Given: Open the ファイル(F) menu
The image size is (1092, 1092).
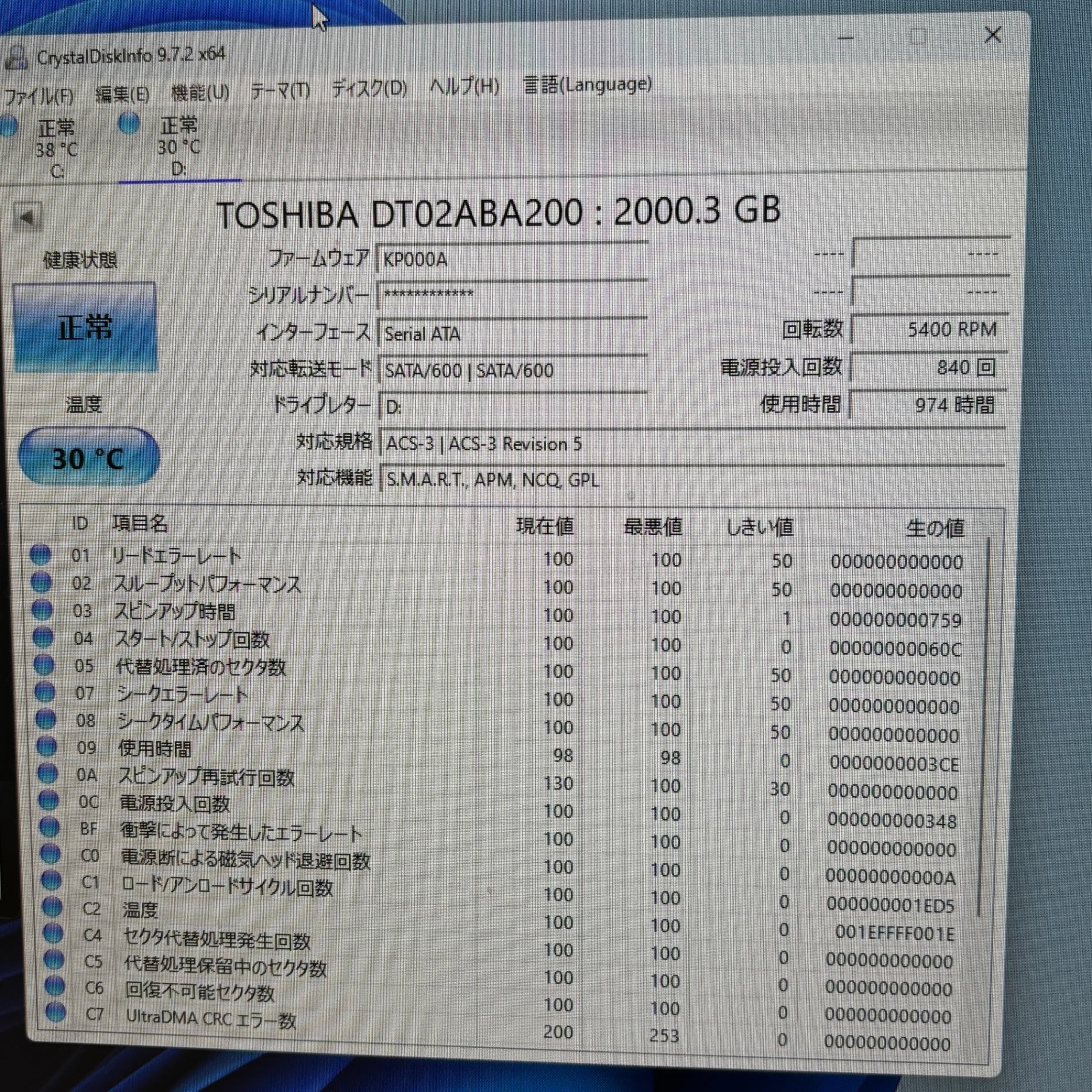Looking at the screenshot, I should 38,95.
